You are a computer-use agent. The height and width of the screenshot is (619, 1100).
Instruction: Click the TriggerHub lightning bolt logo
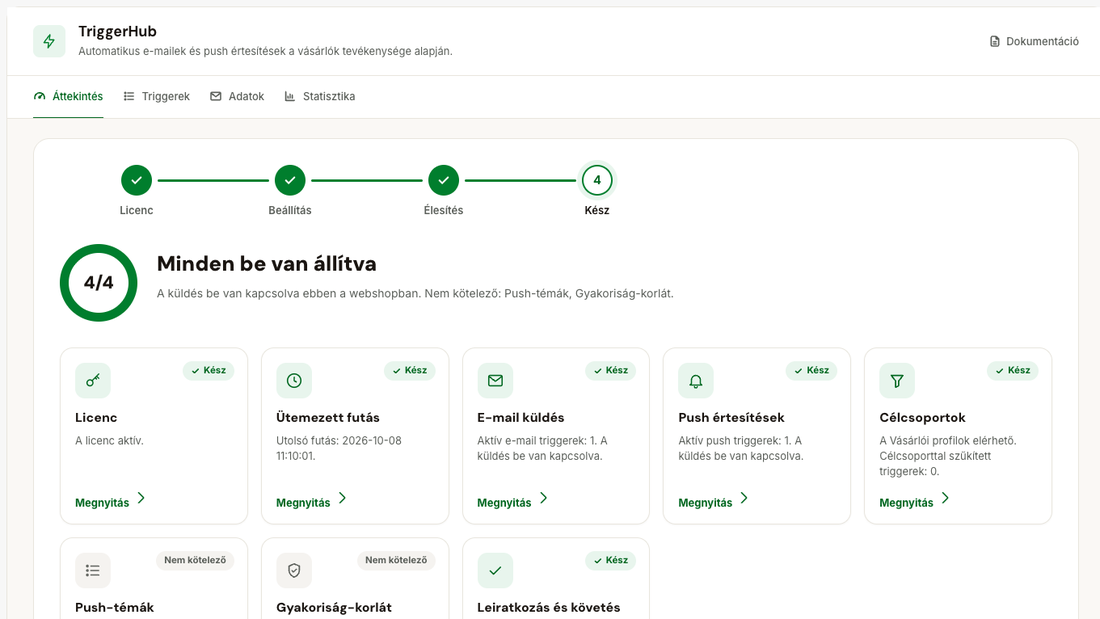(x=49, y=41)
